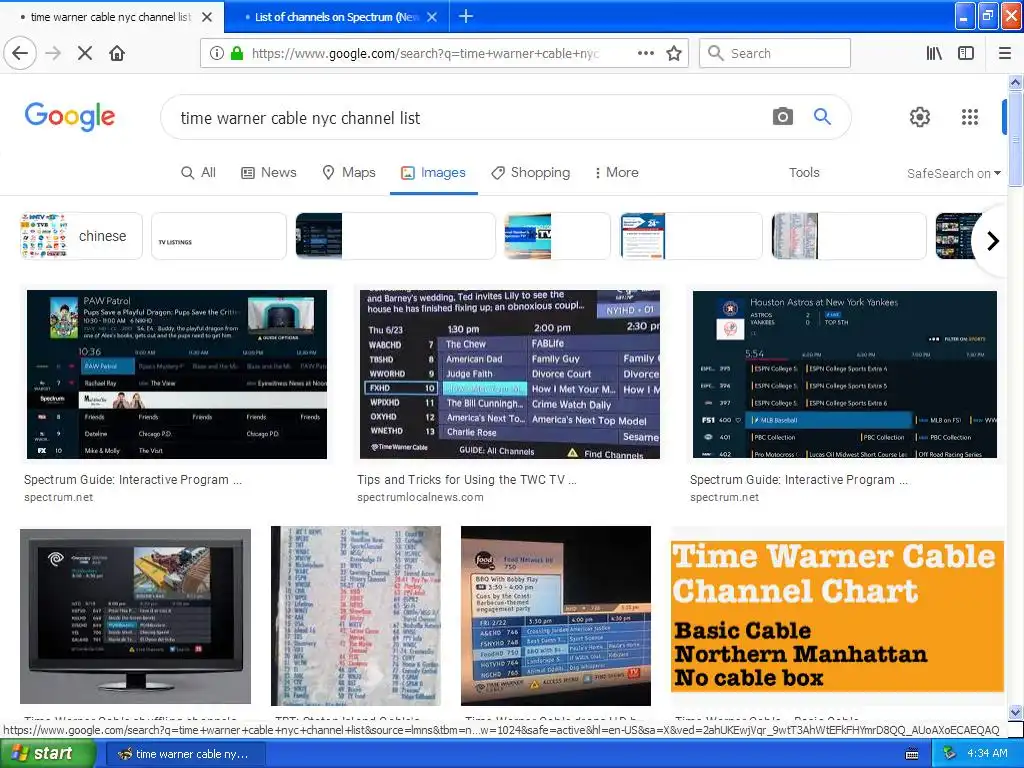
Task: Open the Windows start menu
Action: 48,753
